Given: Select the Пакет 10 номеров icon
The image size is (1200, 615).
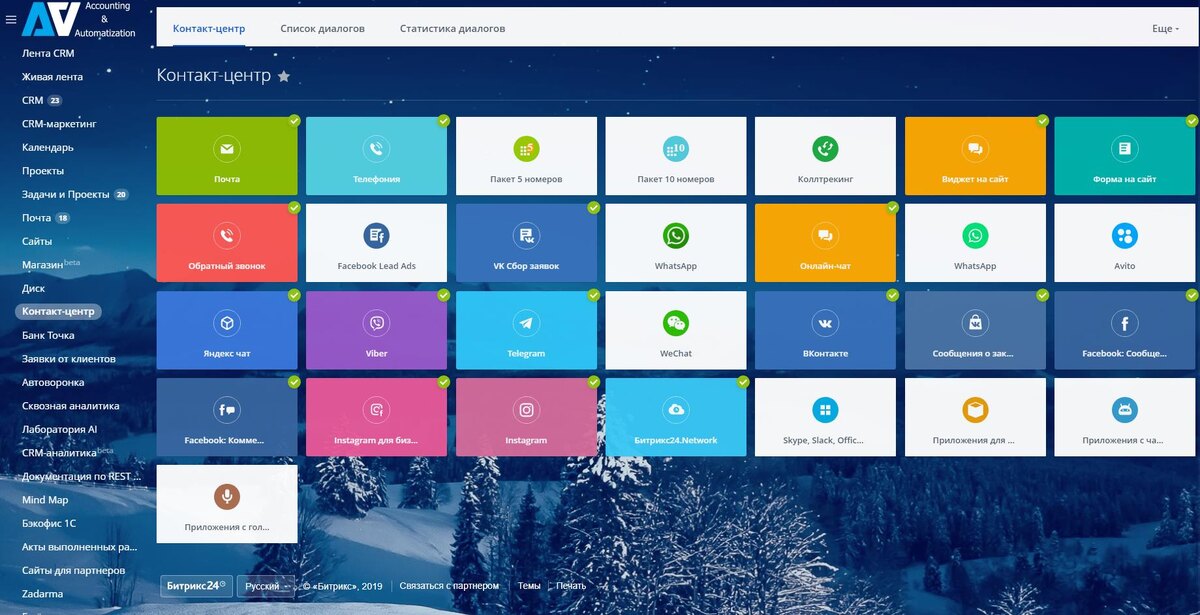Looking at the screenshot, I should (x=676, y=149).
